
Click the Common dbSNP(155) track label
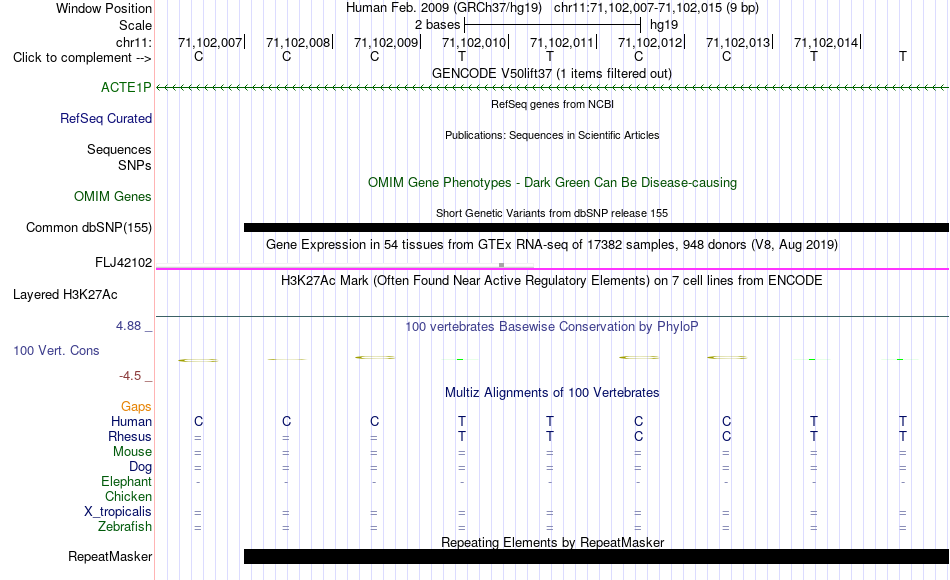[89, 227]
